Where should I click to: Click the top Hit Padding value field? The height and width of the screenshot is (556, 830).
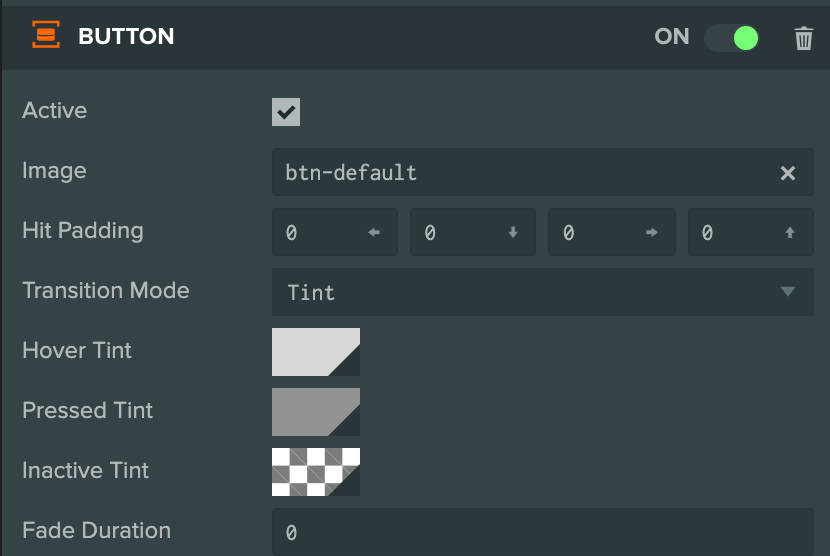click(x=751, y=232)
